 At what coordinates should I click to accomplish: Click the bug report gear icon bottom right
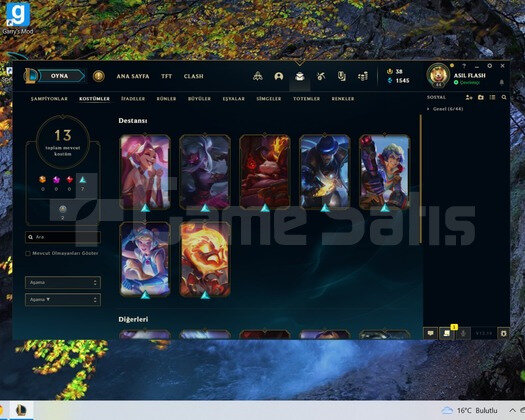504,334
